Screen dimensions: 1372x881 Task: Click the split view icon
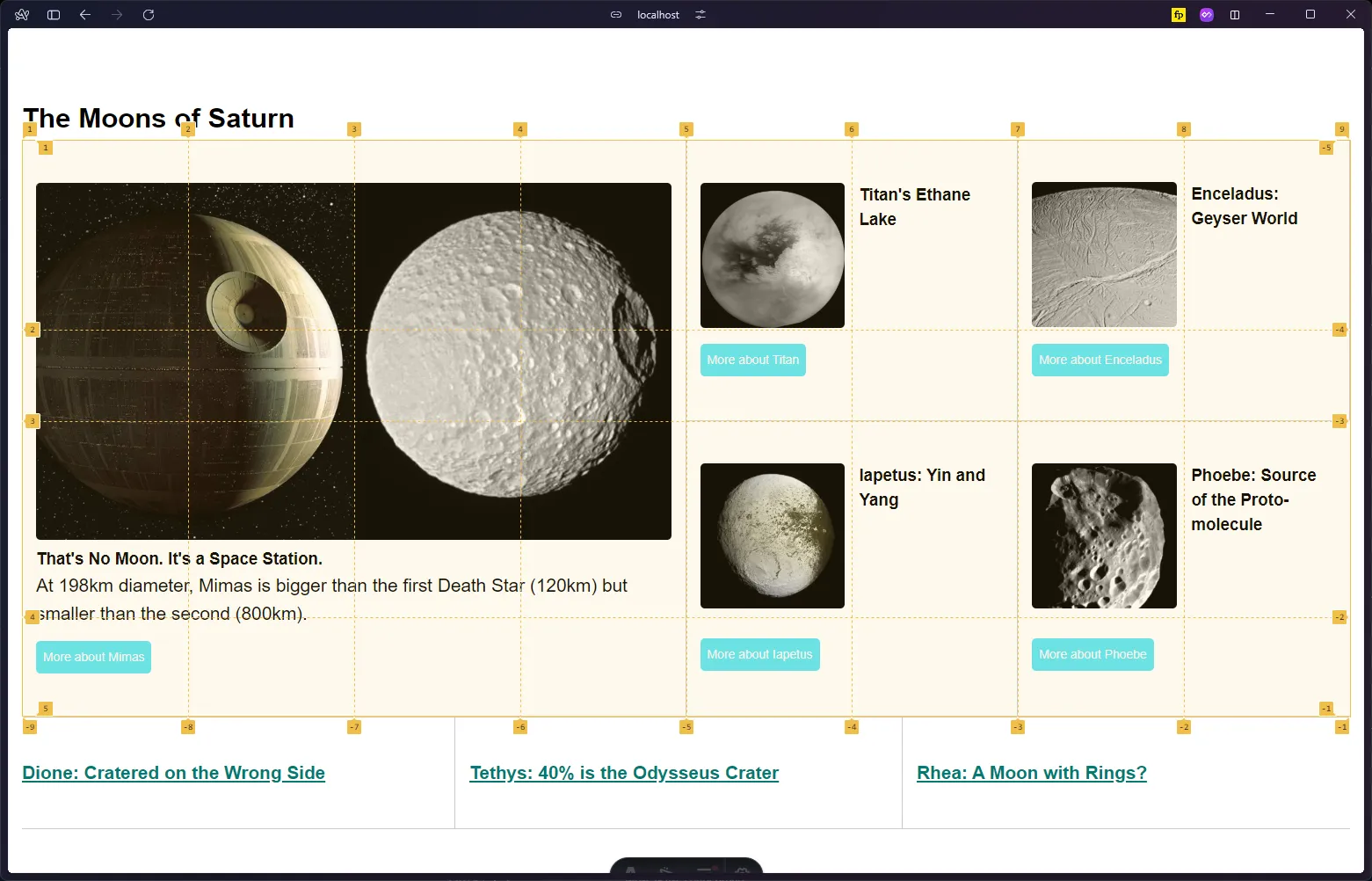coord(1235,15)
